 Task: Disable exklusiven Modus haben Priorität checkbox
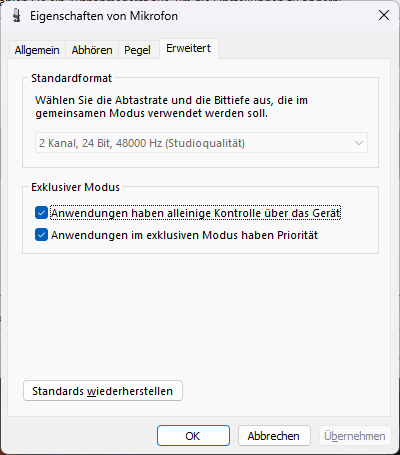(41, 235)
